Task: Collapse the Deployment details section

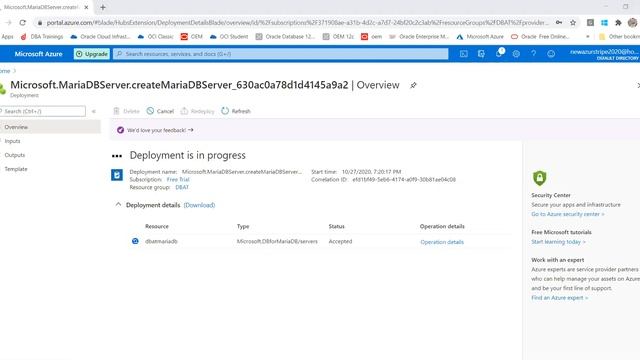Action: click(x=118, y=204)
